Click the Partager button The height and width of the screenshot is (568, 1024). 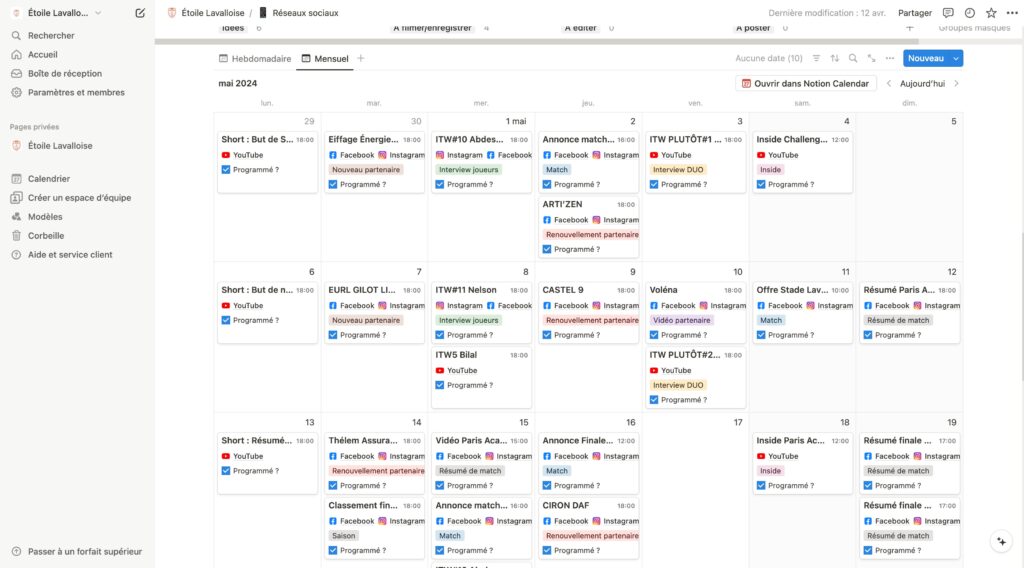(x=914, y=13)
